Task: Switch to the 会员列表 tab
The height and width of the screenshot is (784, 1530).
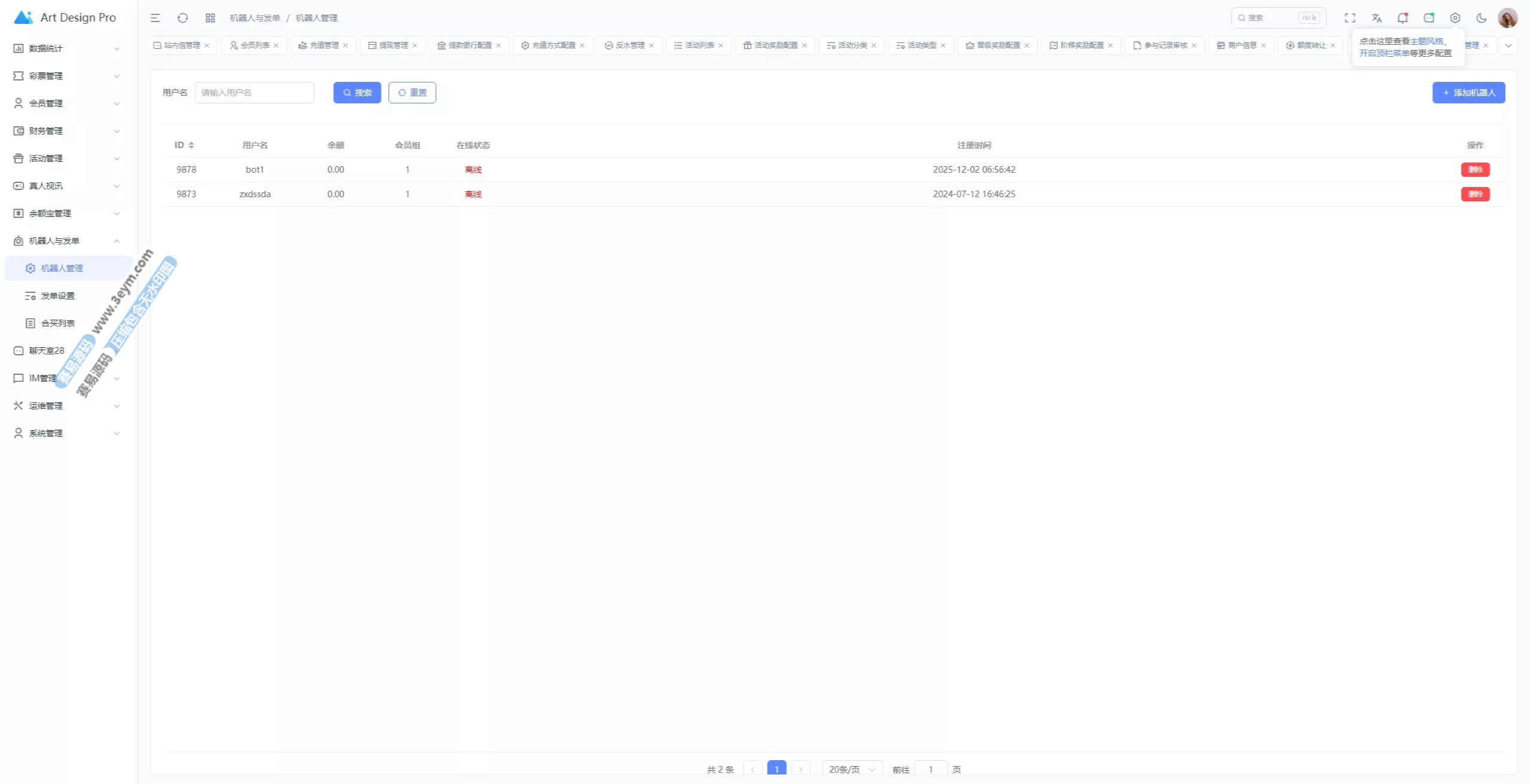Action: [x=255, y=45]
